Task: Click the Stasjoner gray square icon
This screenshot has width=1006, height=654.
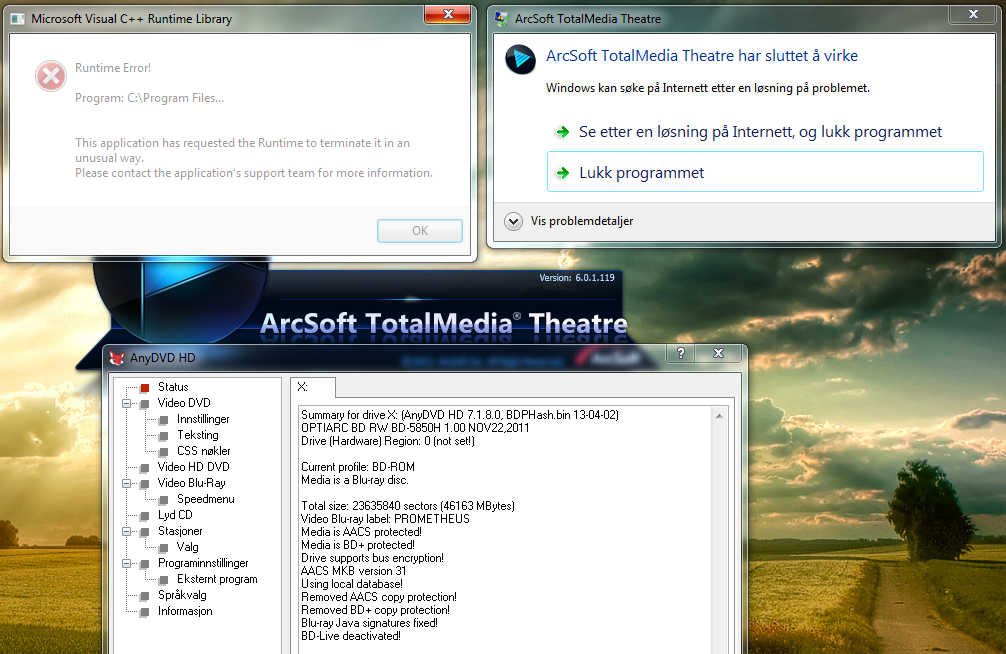Action: pos(145,532)
